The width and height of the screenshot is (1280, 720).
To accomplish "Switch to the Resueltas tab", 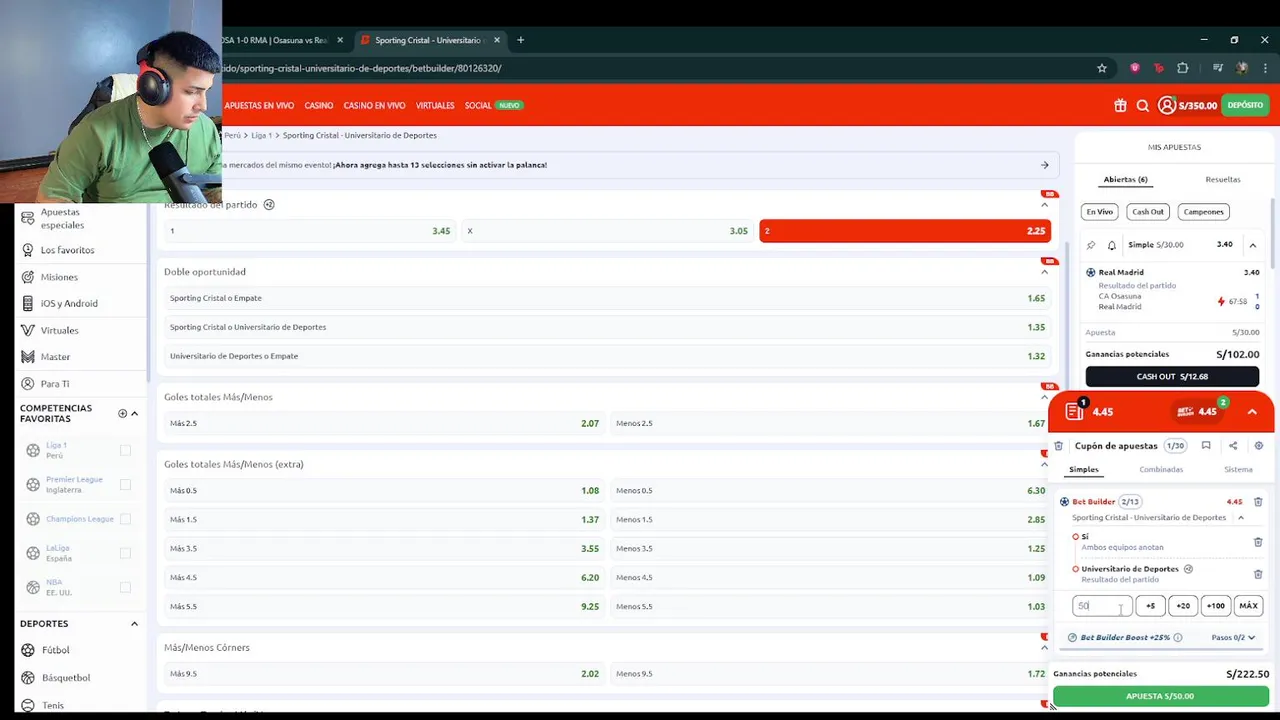I will pos(1222,180).
